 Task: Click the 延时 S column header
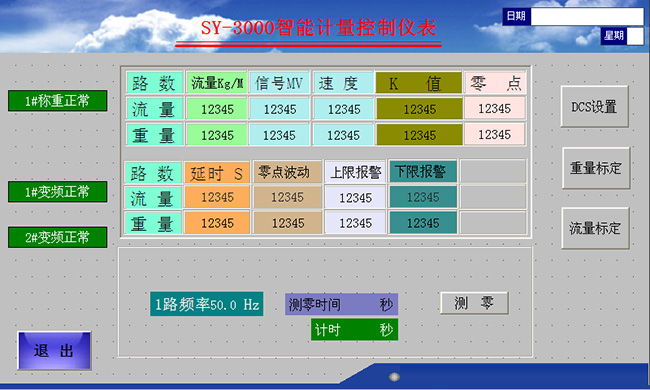coord(216,172)
